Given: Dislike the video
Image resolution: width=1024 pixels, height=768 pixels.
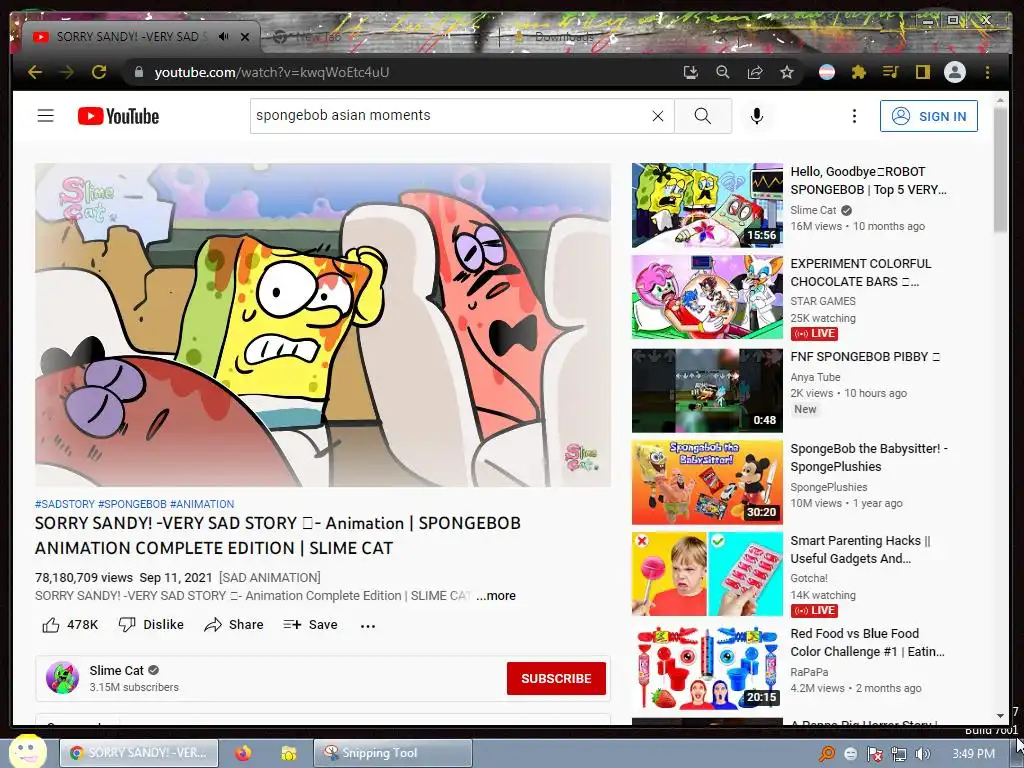Looking at the screenshot, I should [x=151, y=625].
